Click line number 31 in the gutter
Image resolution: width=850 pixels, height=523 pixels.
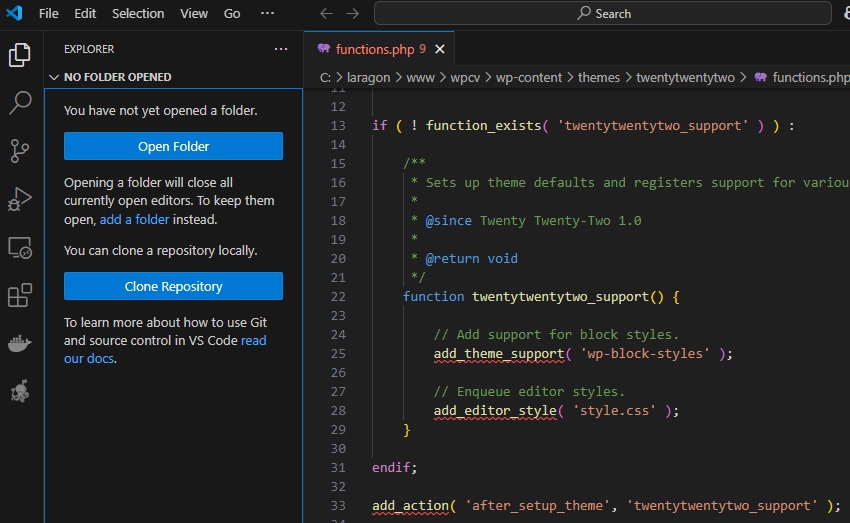pos(338,467)
